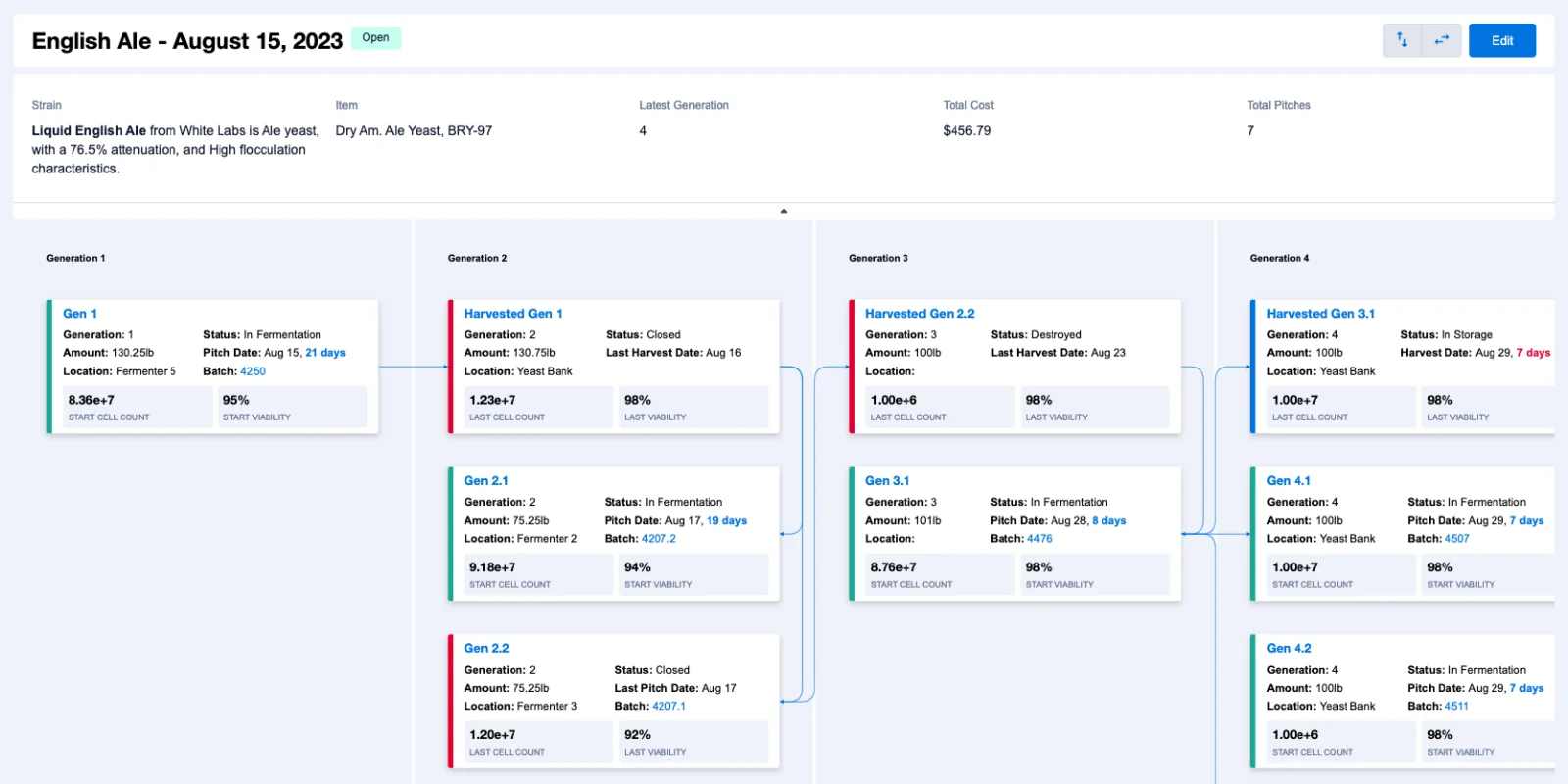Image resolution: width=1568 pixels, height=784 pixels.
Task: Switch to vertical layout arrows icon
Action: tap(1402, 40)
